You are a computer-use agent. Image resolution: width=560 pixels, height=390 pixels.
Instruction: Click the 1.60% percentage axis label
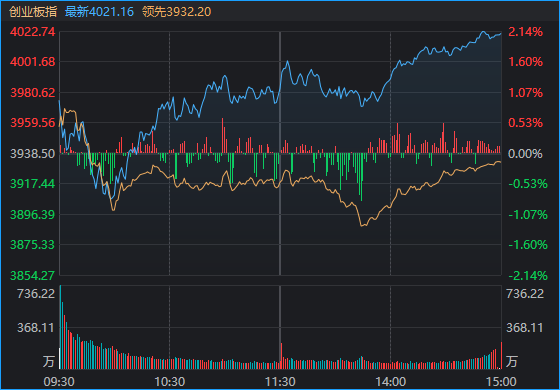click(525, 62)
